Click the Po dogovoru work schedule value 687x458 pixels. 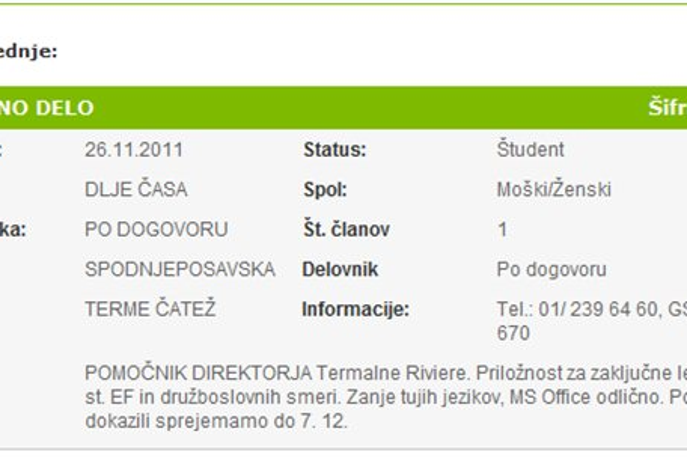point(552,270)
